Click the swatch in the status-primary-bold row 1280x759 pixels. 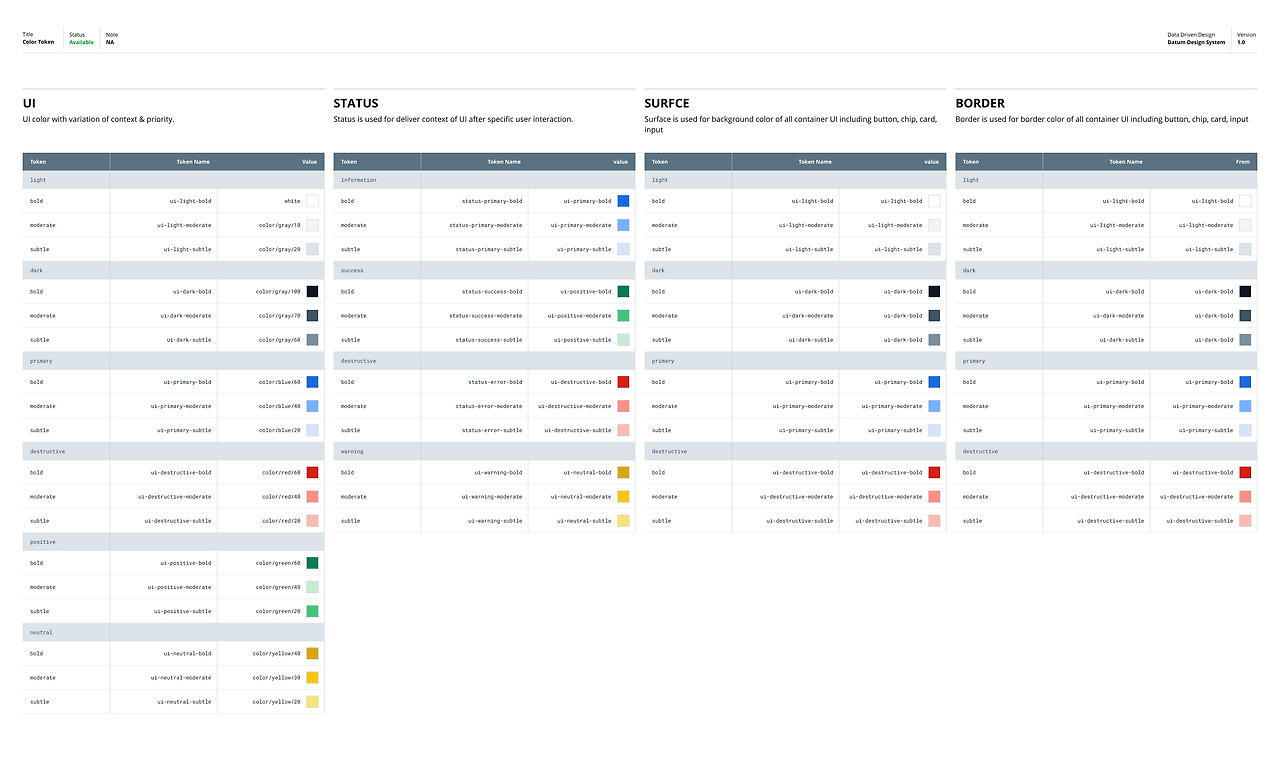(623, 201)
